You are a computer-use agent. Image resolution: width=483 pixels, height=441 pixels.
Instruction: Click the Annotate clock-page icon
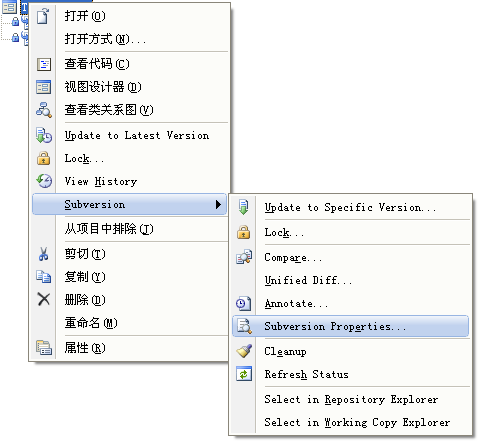point(244,303)
